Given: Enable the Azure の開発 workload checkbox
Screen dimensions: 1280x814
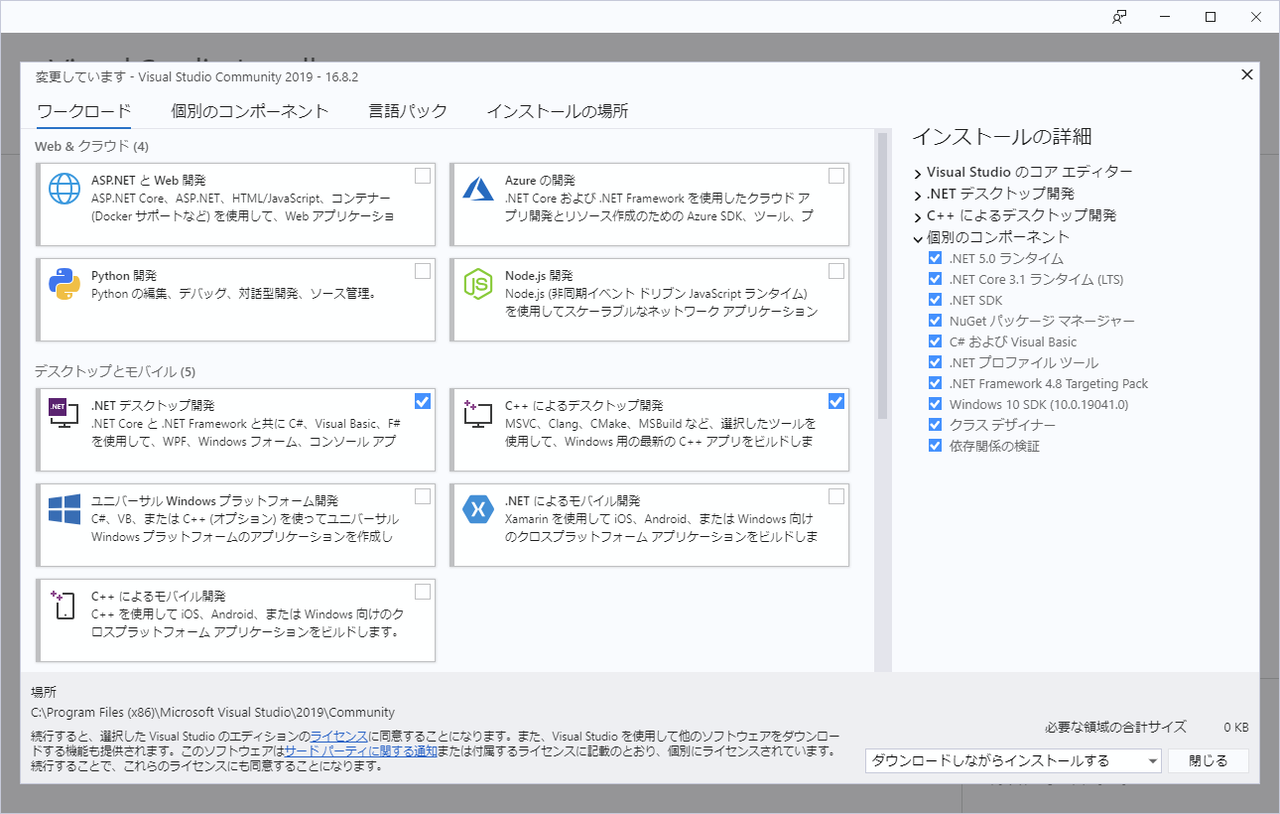Looking at the screenshot, I should (x=836, y=176).
